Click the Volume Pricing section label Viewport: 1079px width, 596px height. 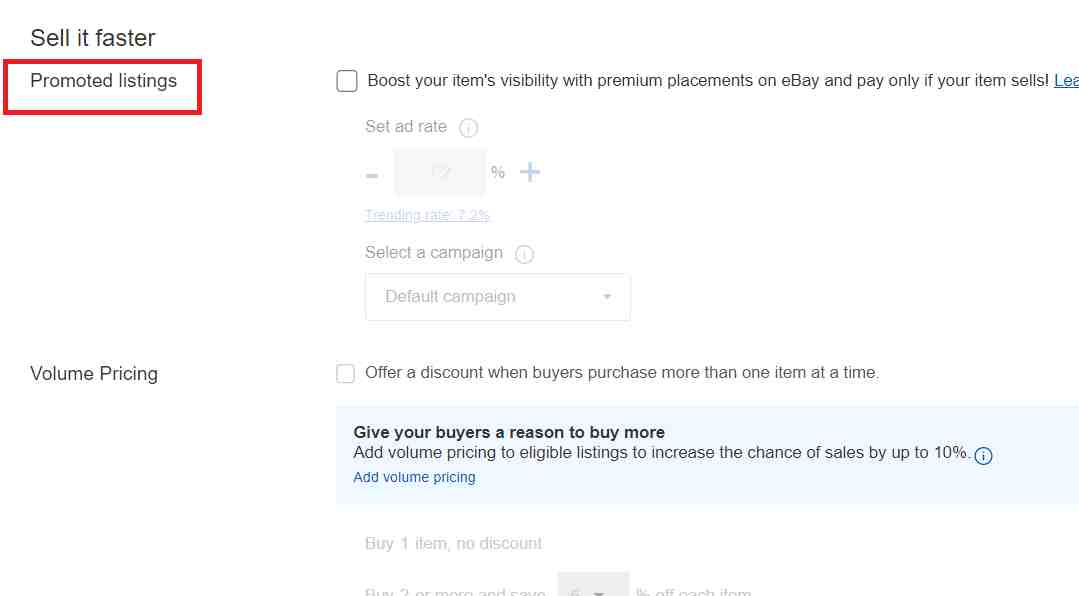click(x=94, y=374)
